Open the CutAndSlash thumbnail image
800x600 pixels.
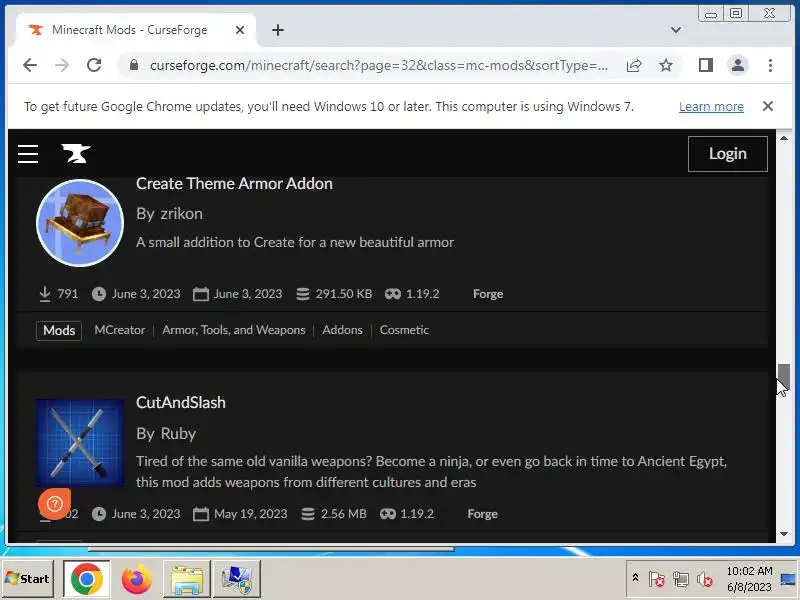click(x=80, y=443)
